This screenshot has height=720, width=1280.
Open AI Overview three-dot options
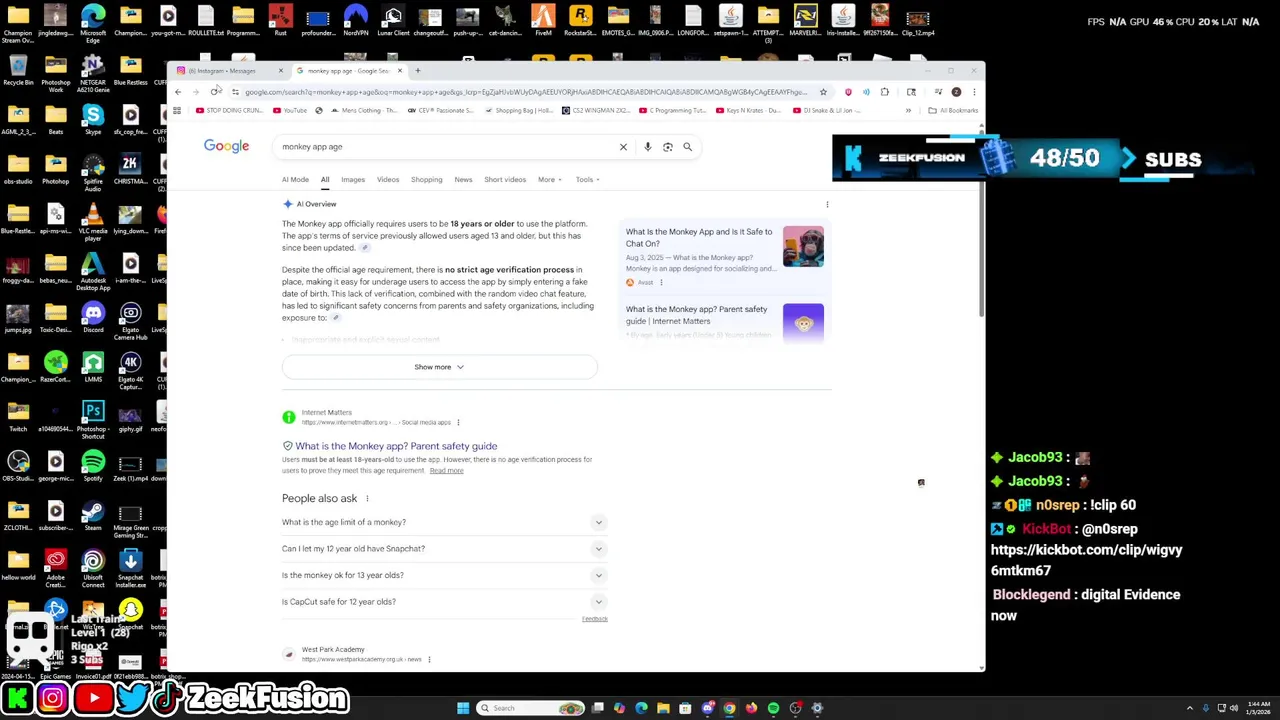click(827, 204)
